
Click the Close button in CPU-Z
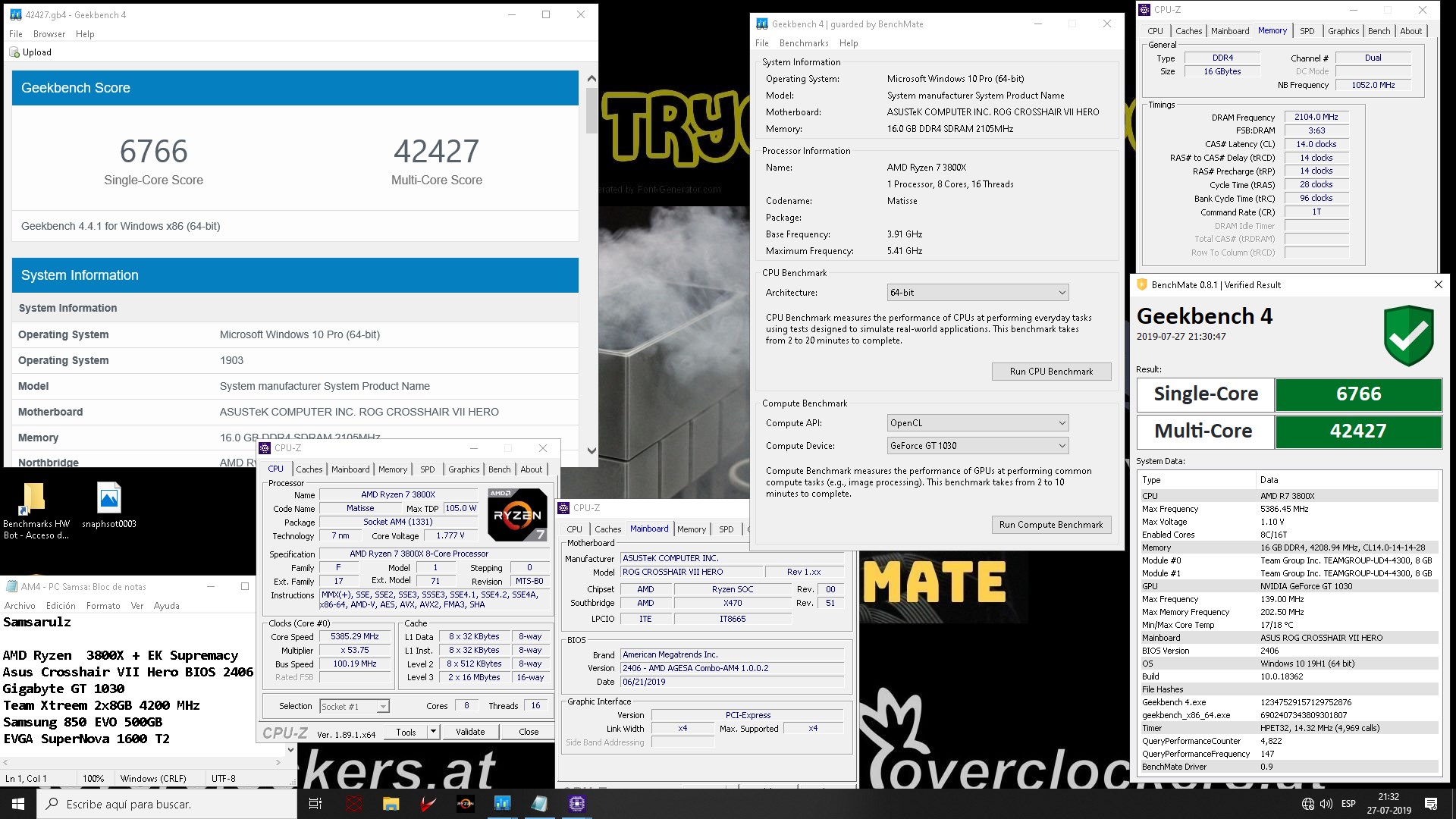pyautogui.click(x=529, y=732)
